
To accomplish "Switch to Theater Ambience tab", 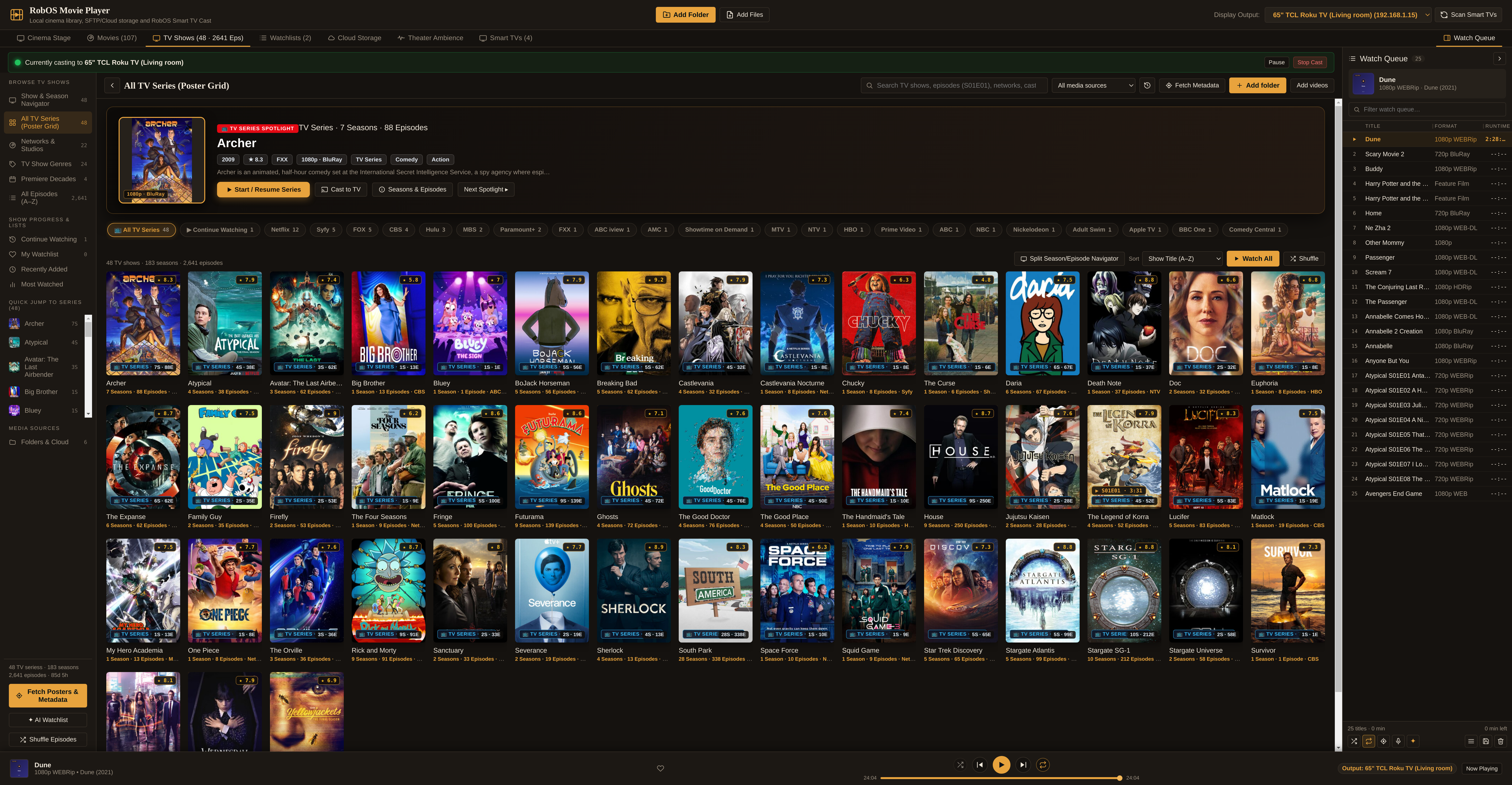I will coord(430,38).
